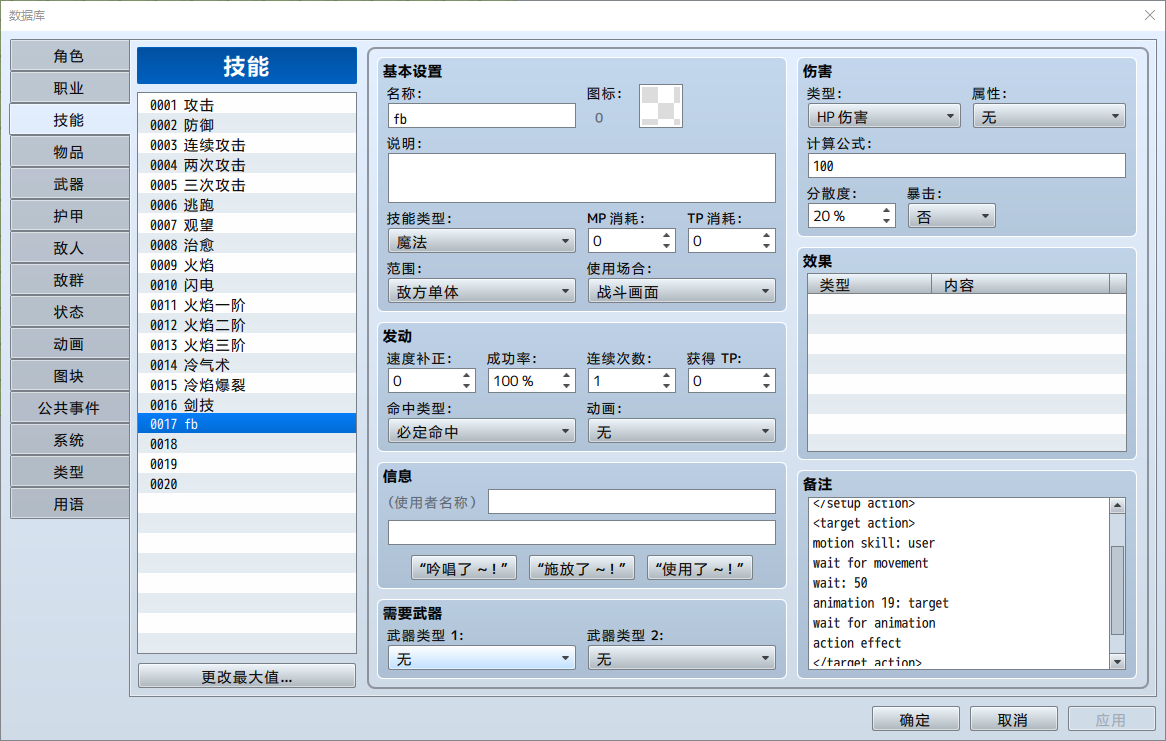Select skill 0006 逃跑

(x=247, y=205)
